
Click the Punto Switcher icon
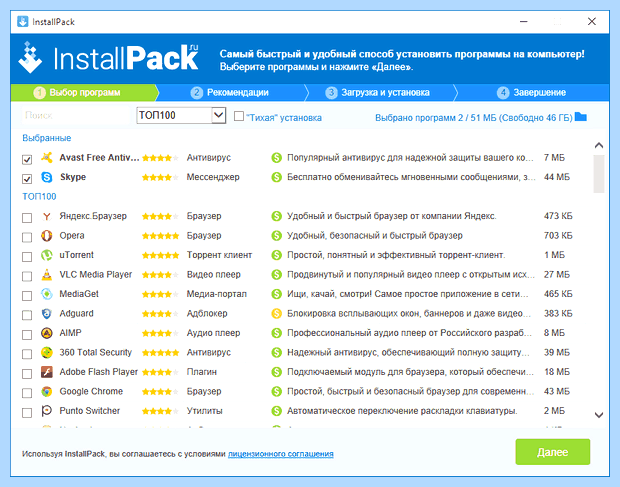(47, 411)
